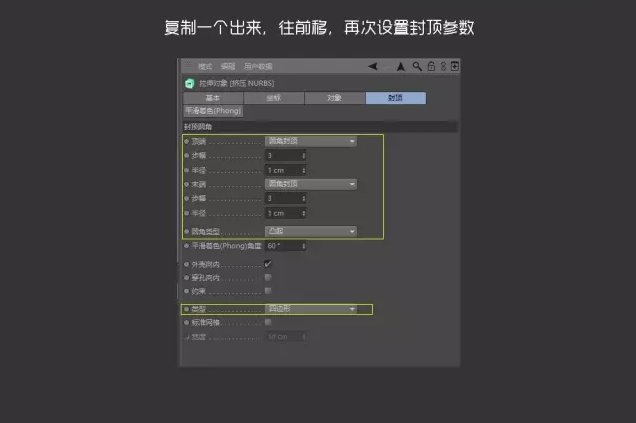Click the 半径 1 cm field under 顶端
The image size is (636, 423).
(286, 170)
